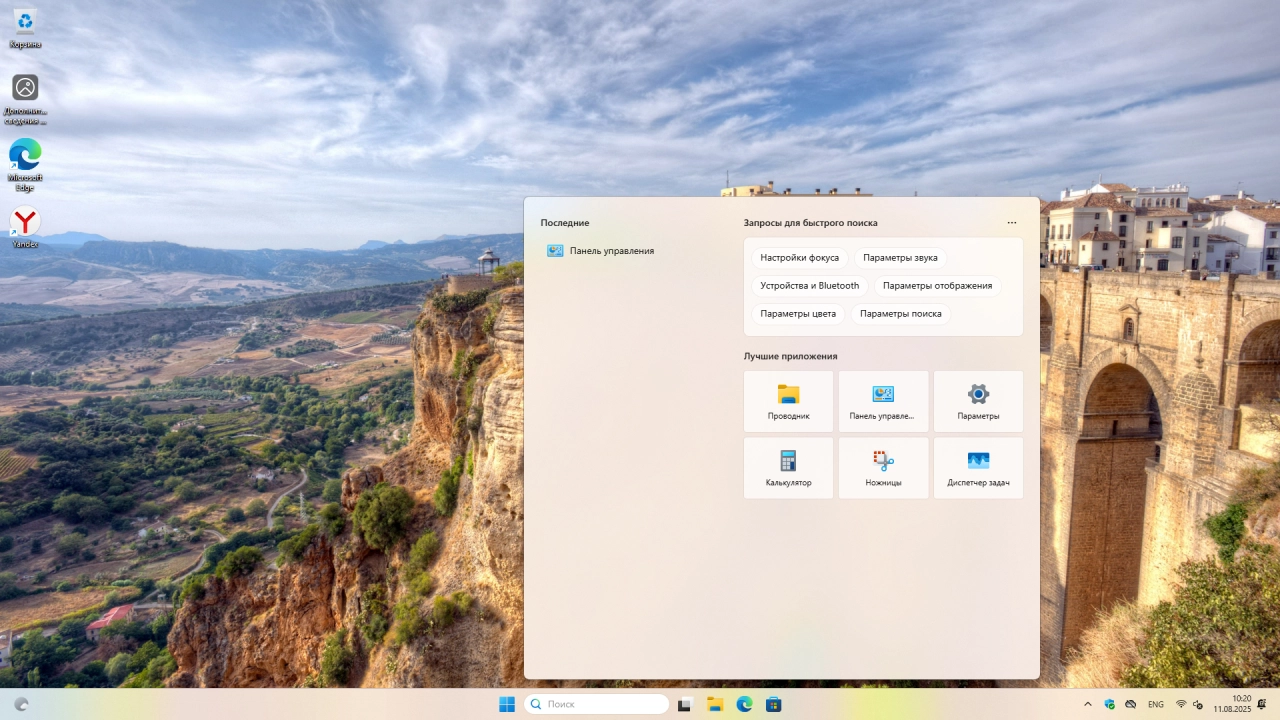
Task: Open Windows Security tray icon
Action: click(x=1110, y=704)
